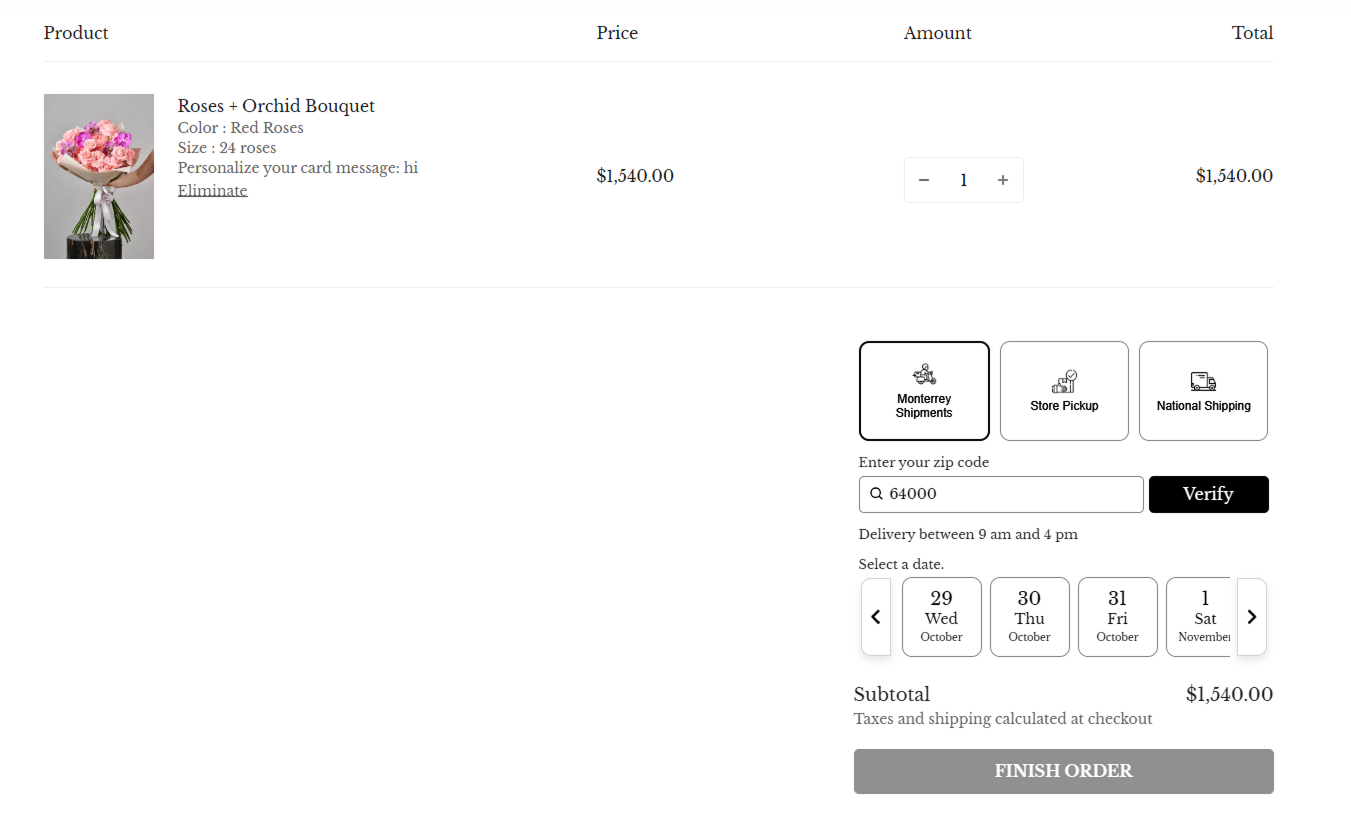
Task: Click the magnifier icon in the zip field
Action: [876, 494]
